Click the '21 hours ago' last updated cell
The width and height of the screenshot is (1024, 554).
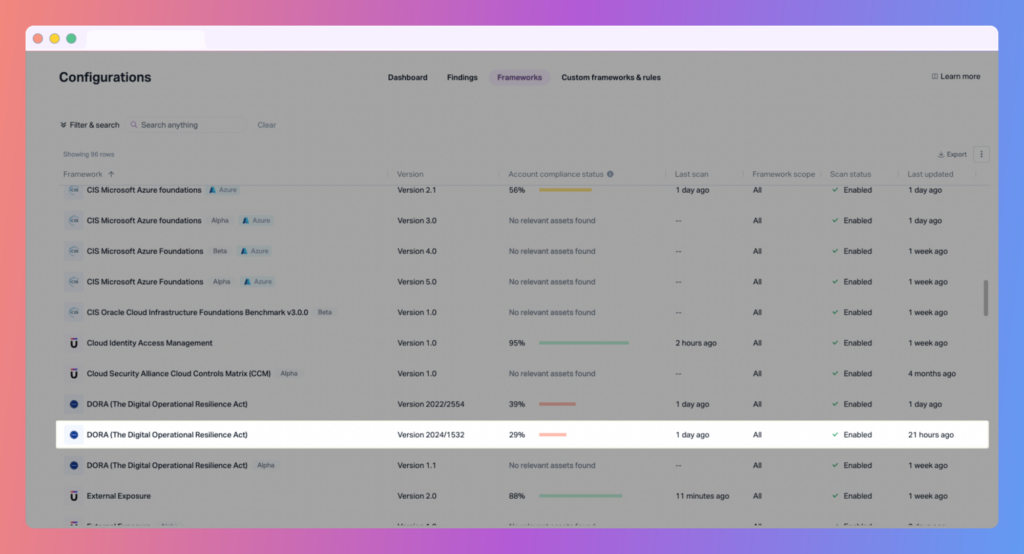click(x=931, y=434)
